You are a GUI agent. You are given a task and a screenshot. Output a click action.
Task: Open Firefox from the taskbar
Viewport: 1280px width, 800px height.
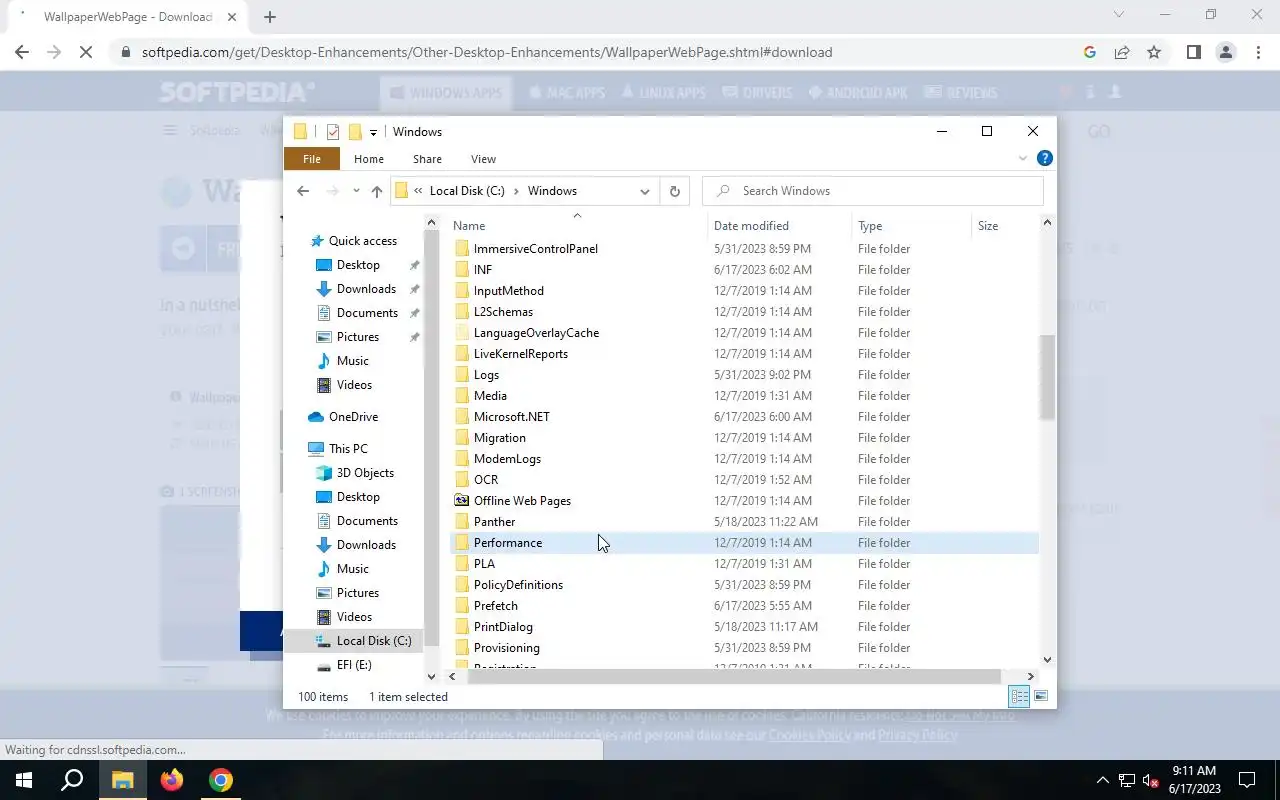pyautogui.click(x=172, y=780)
